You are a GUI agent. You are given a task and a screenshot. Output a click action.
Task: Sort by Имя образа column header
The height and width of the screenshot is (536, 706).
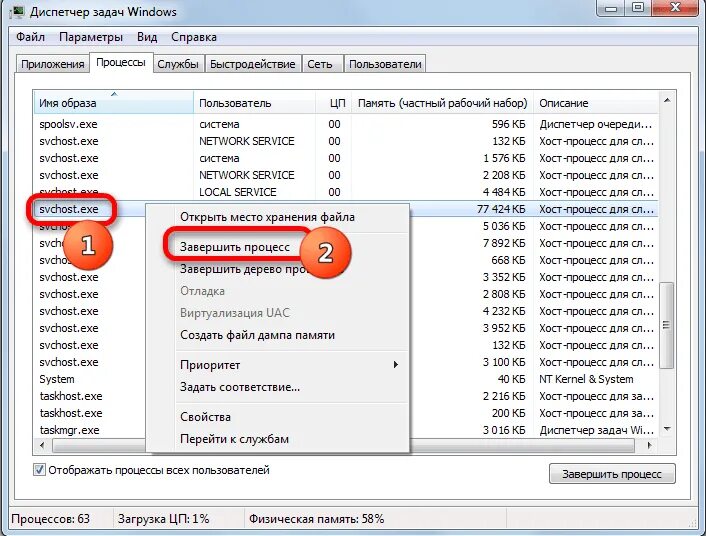pyautogui.click(x=113, y=103)
